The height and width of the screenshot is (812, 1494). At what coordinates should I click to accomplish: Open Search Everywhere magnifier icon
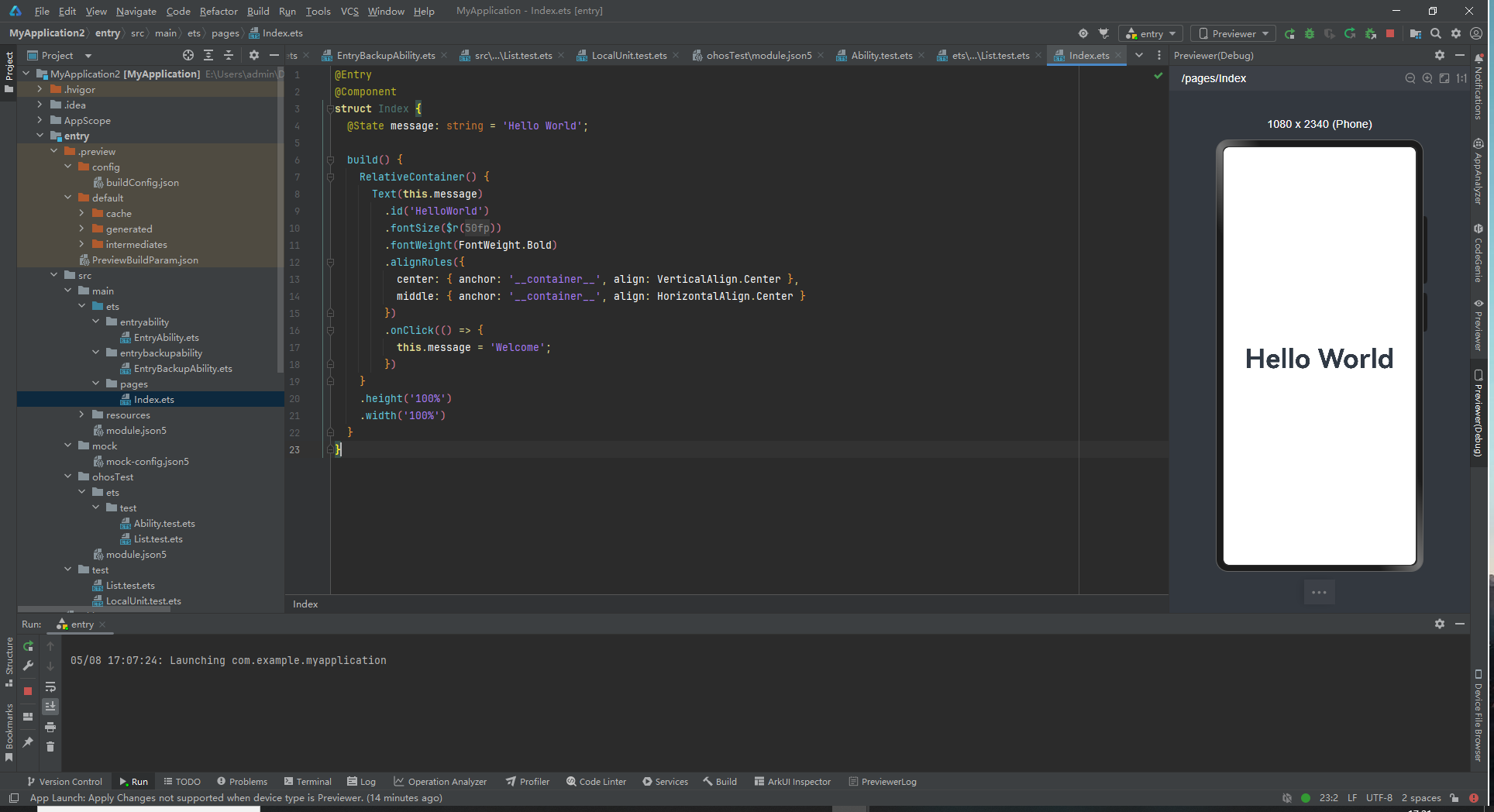coord(1436,33)
